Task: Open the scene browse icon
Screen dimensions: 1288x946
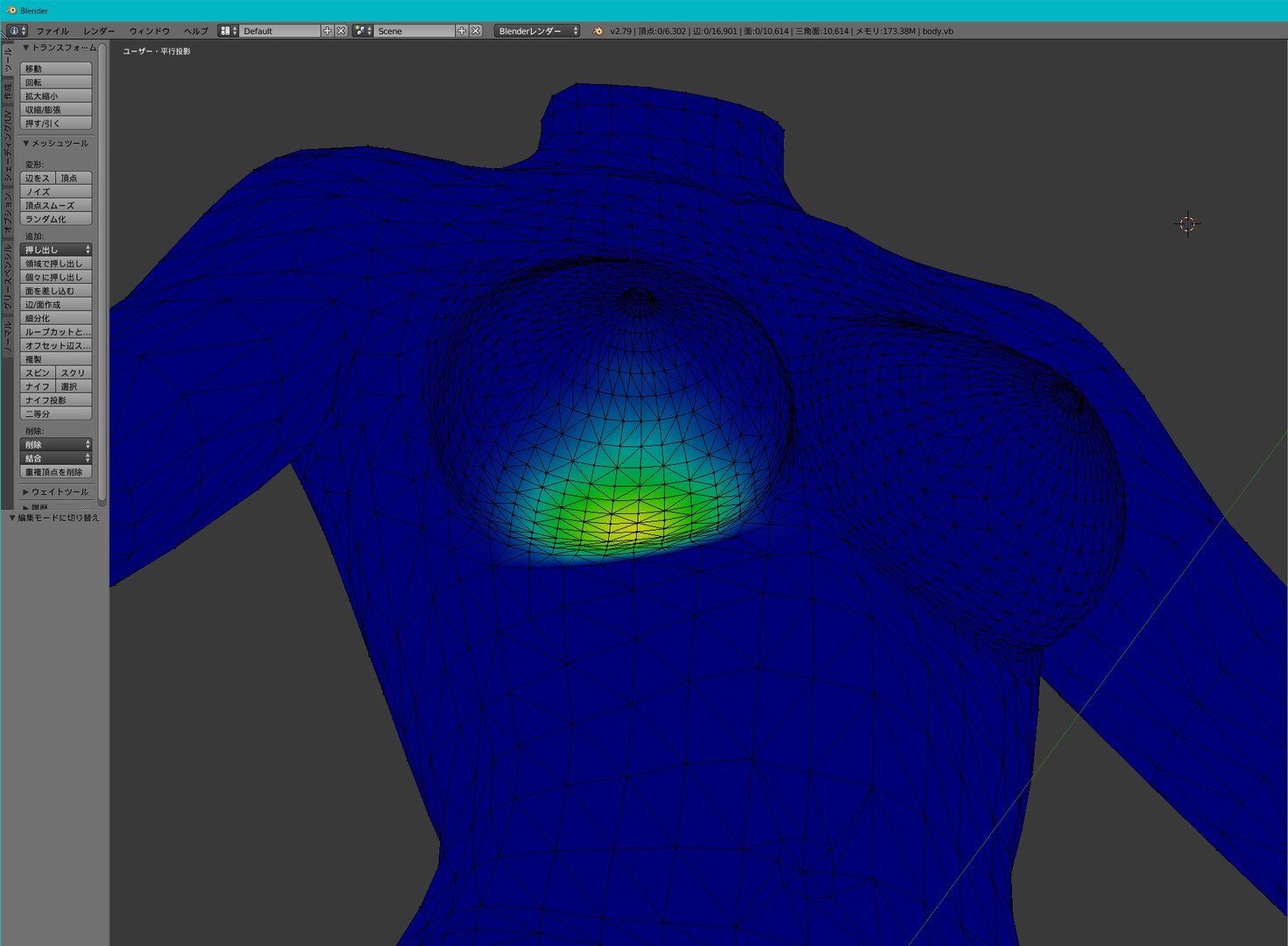Action: pyautogui.click(x=363, y=31)
